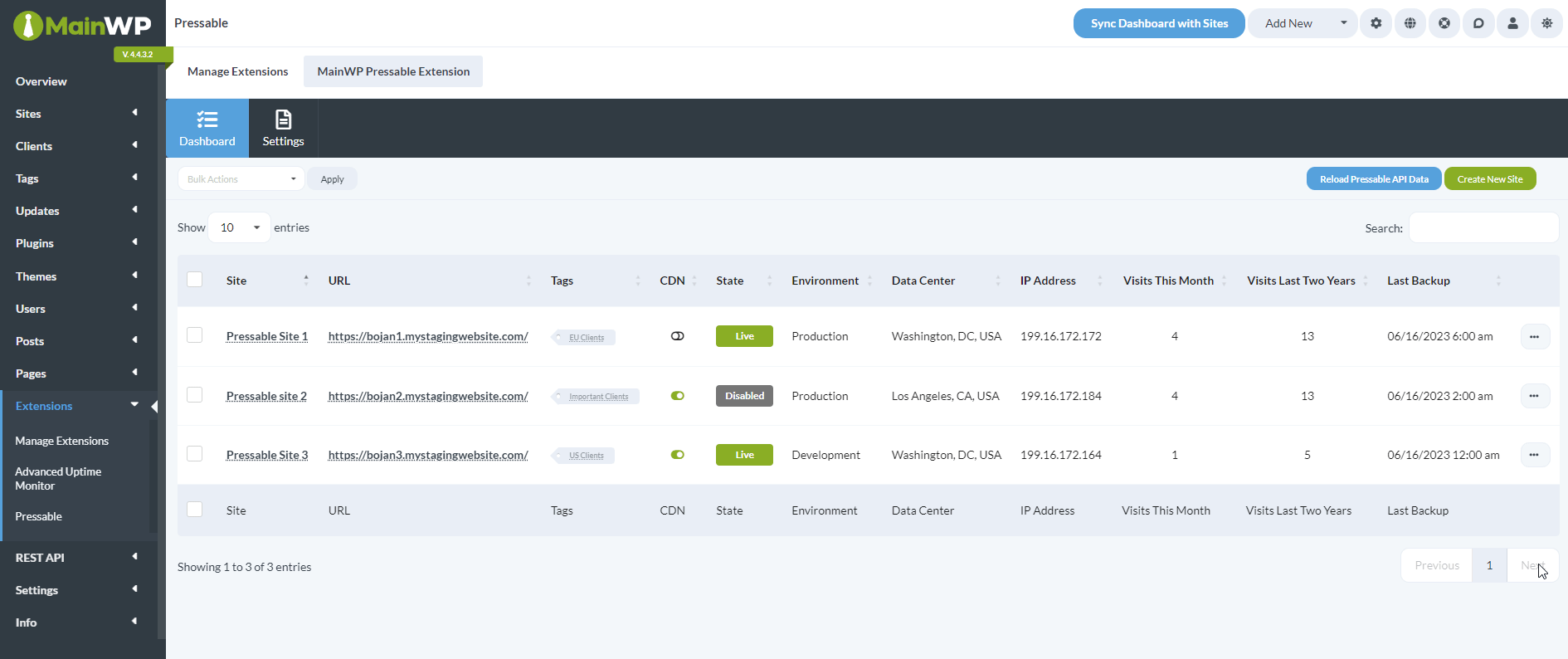The width and height of the screenshot is (1568, 659).
Task: Open the Show entries count dropdown
Action: tap(239, 227)
